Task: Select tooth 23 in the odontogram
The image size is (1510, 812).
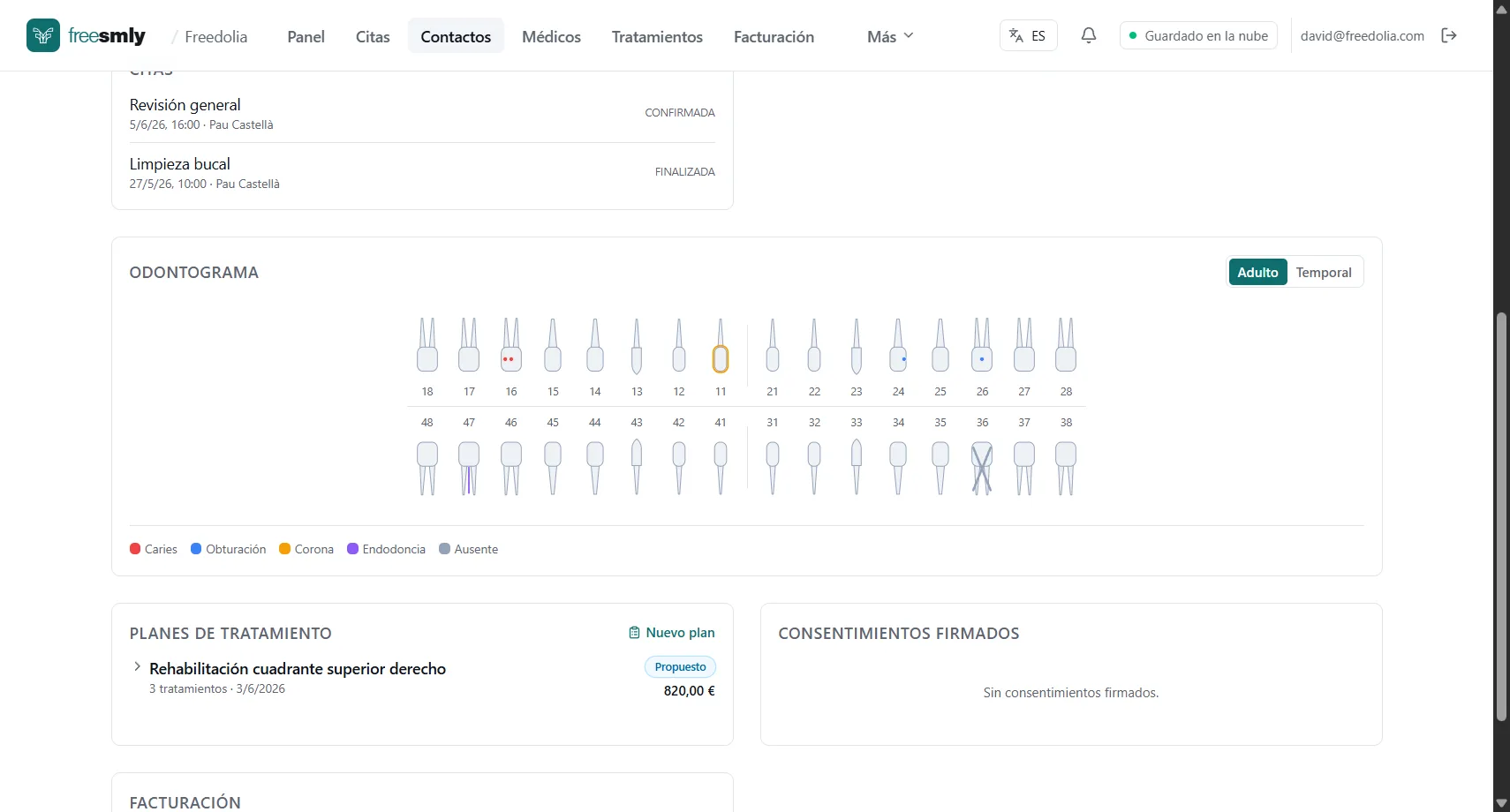Action: pos(857,345)
